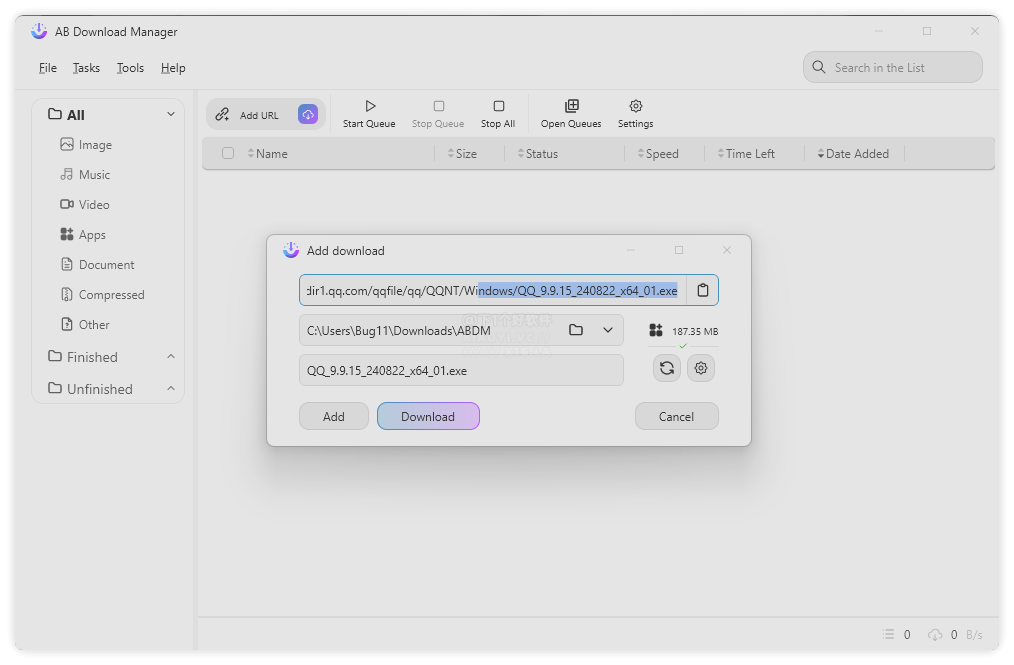Open the Open Queues panel icon
Screen dimensions: 1014x665
point(570,105)
